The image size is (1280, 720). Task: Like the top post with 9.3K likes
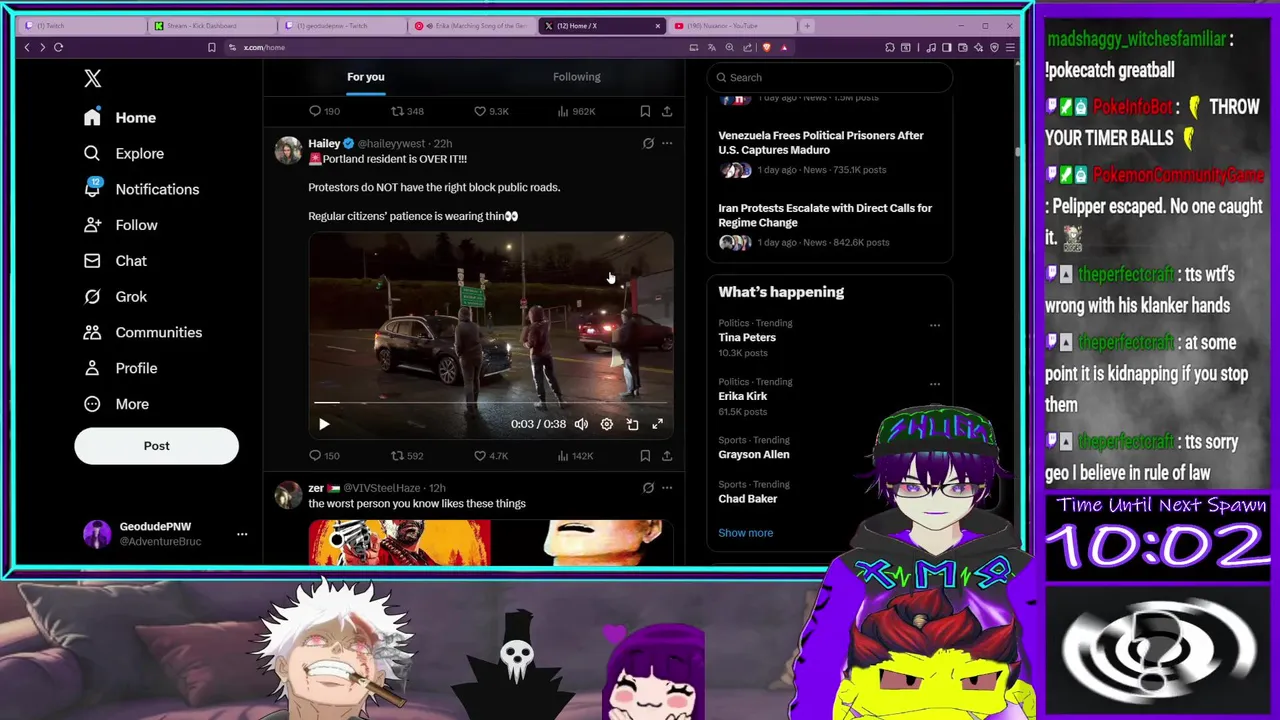(x=491, y=111)
